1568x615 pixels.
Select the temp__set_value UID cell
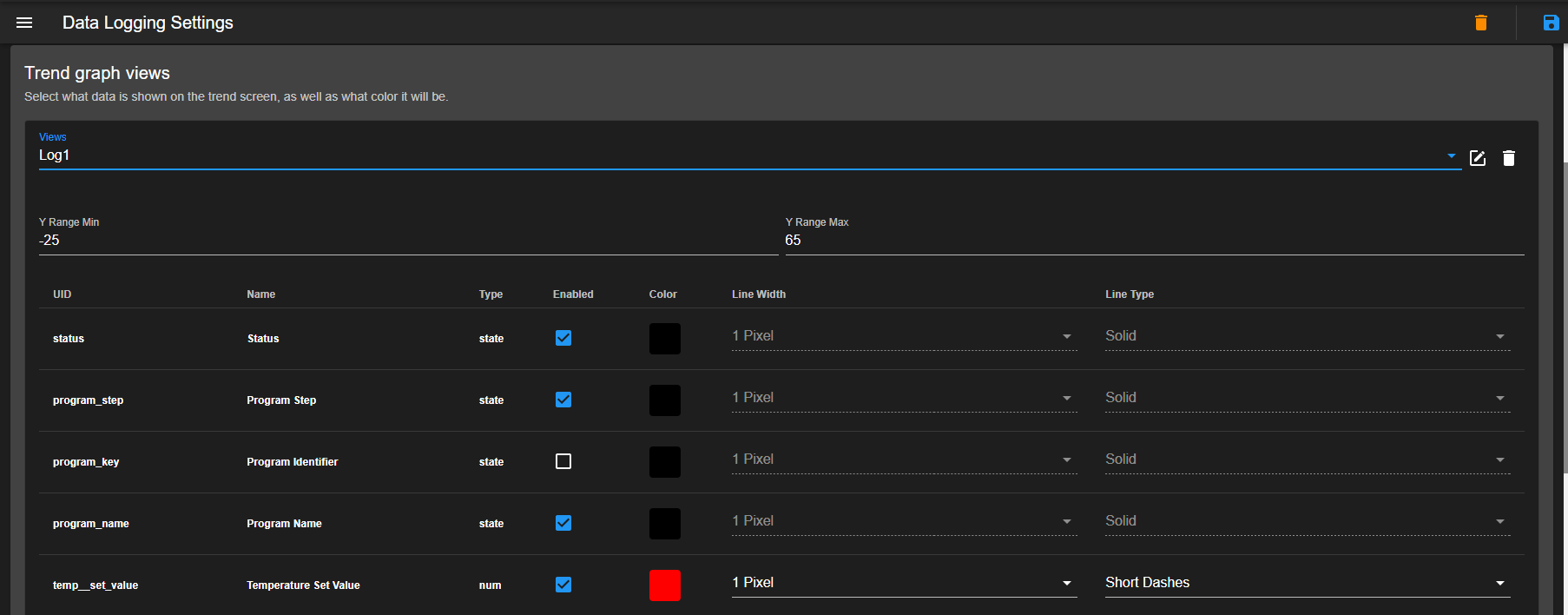click(96, 585)
